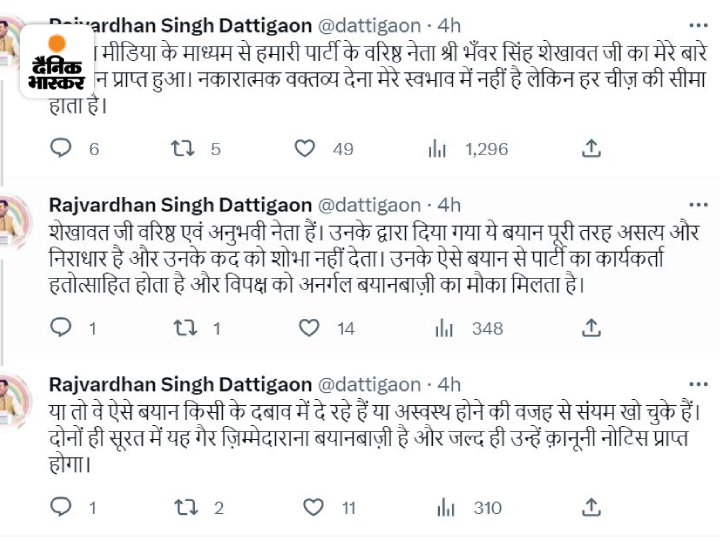Click @dattigaon handle in the third tweet

click(x=369, y=384)
